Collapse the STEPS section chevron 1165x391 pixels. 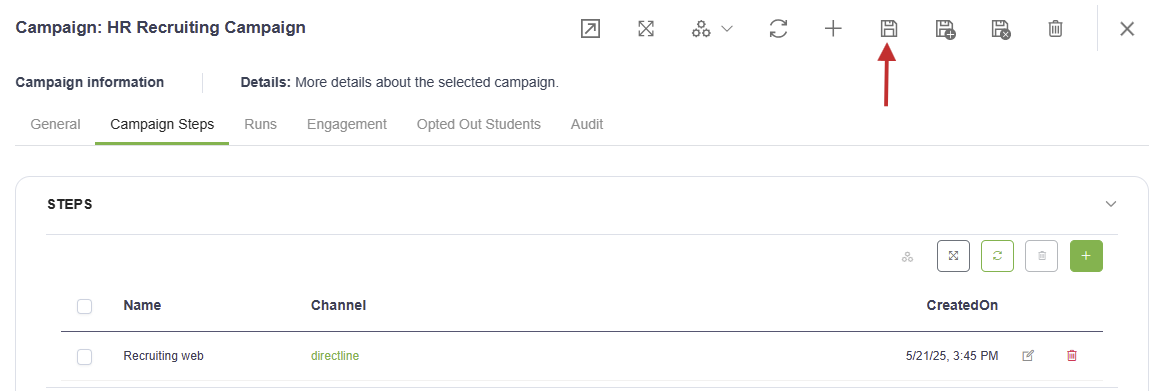click(x=1111, y=204)
